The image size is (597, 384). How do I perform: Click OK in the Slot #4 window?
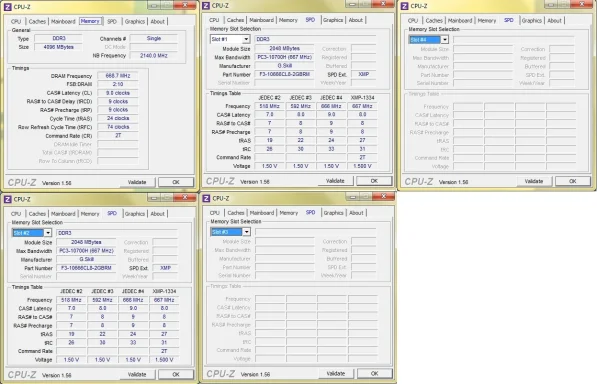point(573,182)
